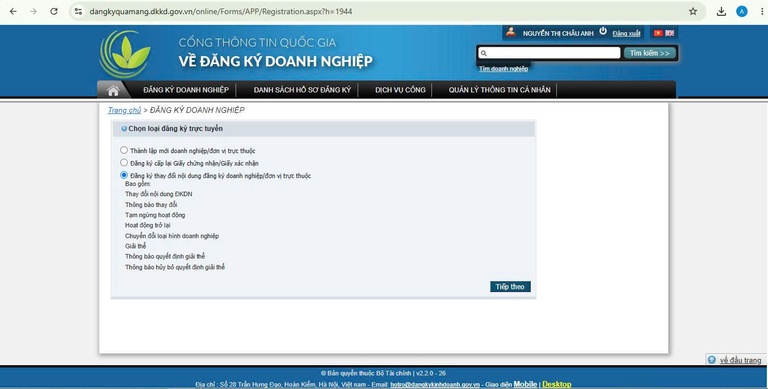The width and height of the screenshot is (768, 389).
Task: Click the Đăng xuất logout link
Action: [x=626, y=34]
